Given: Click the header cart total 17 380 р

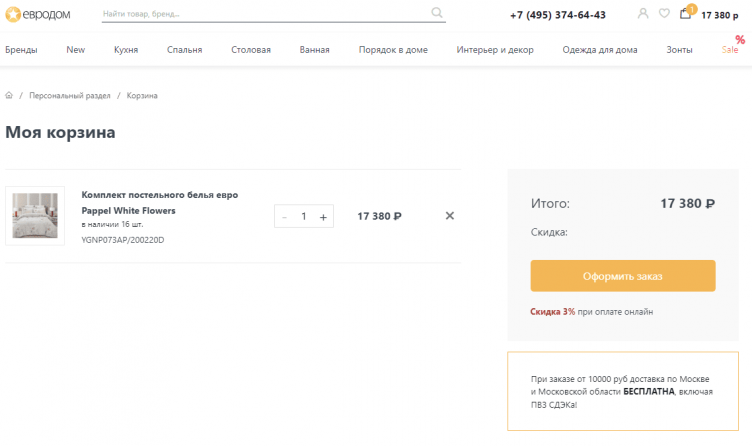Looking at the screenshot, I should click(719, 15).
